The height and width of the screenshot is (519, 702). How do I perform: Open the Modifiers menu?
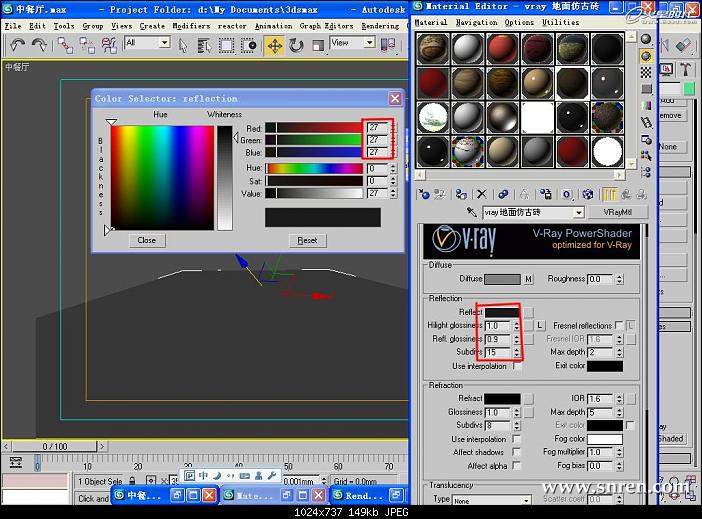pyautogui.click(x=191, y=25)
